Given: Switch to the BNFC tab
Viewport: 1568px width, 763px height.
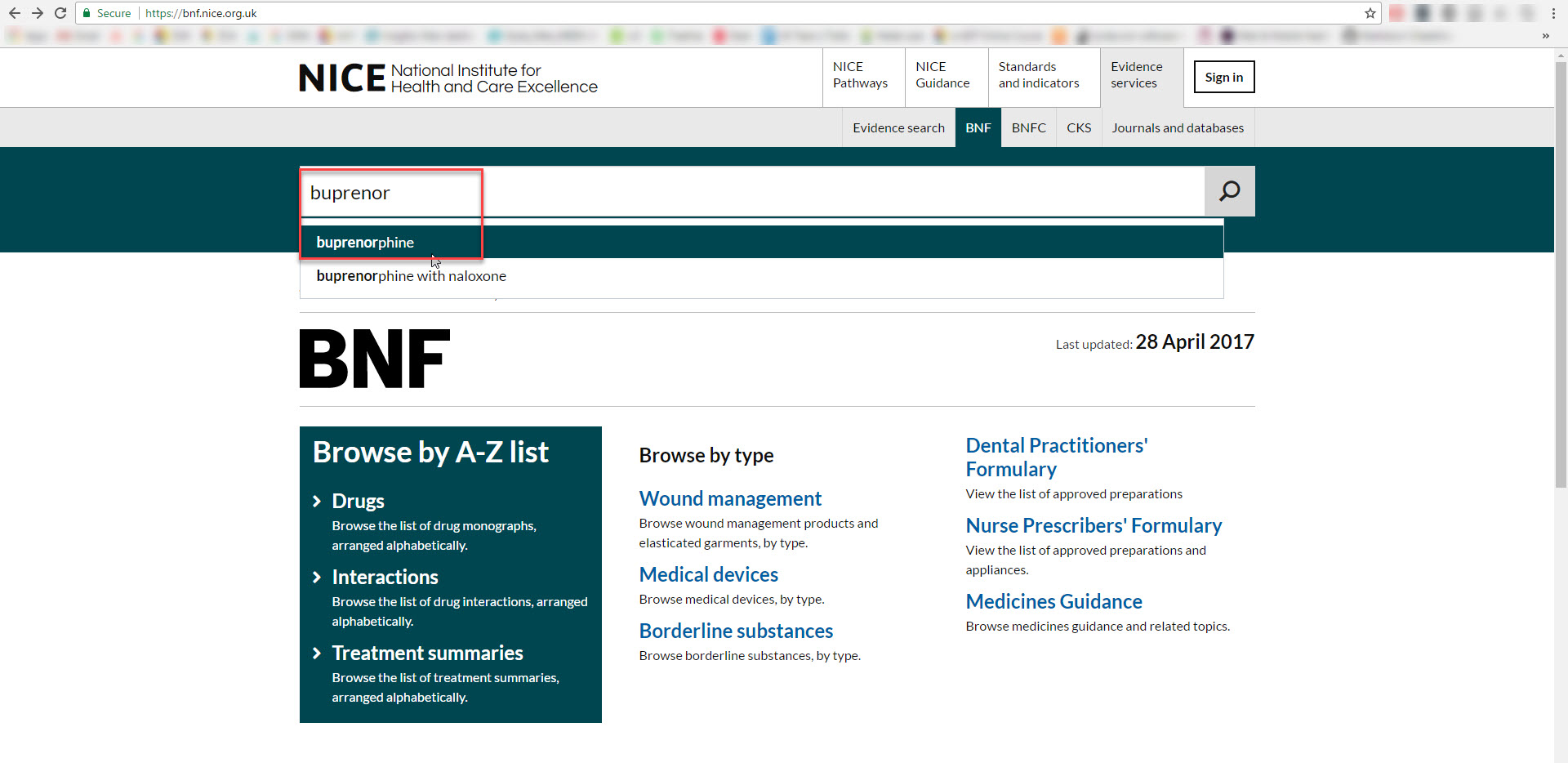Looking at the screenshot, I should pos(1028,128).
